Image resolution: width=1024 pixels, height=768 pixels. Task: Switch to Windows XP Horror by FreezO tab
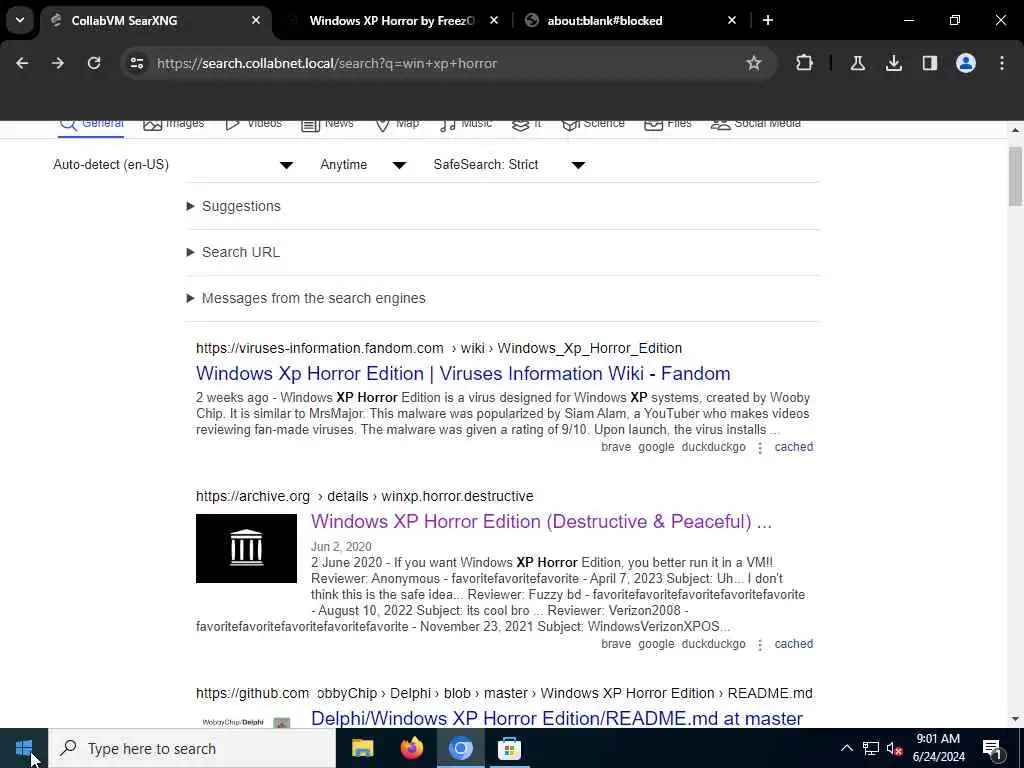click(391, 20)
